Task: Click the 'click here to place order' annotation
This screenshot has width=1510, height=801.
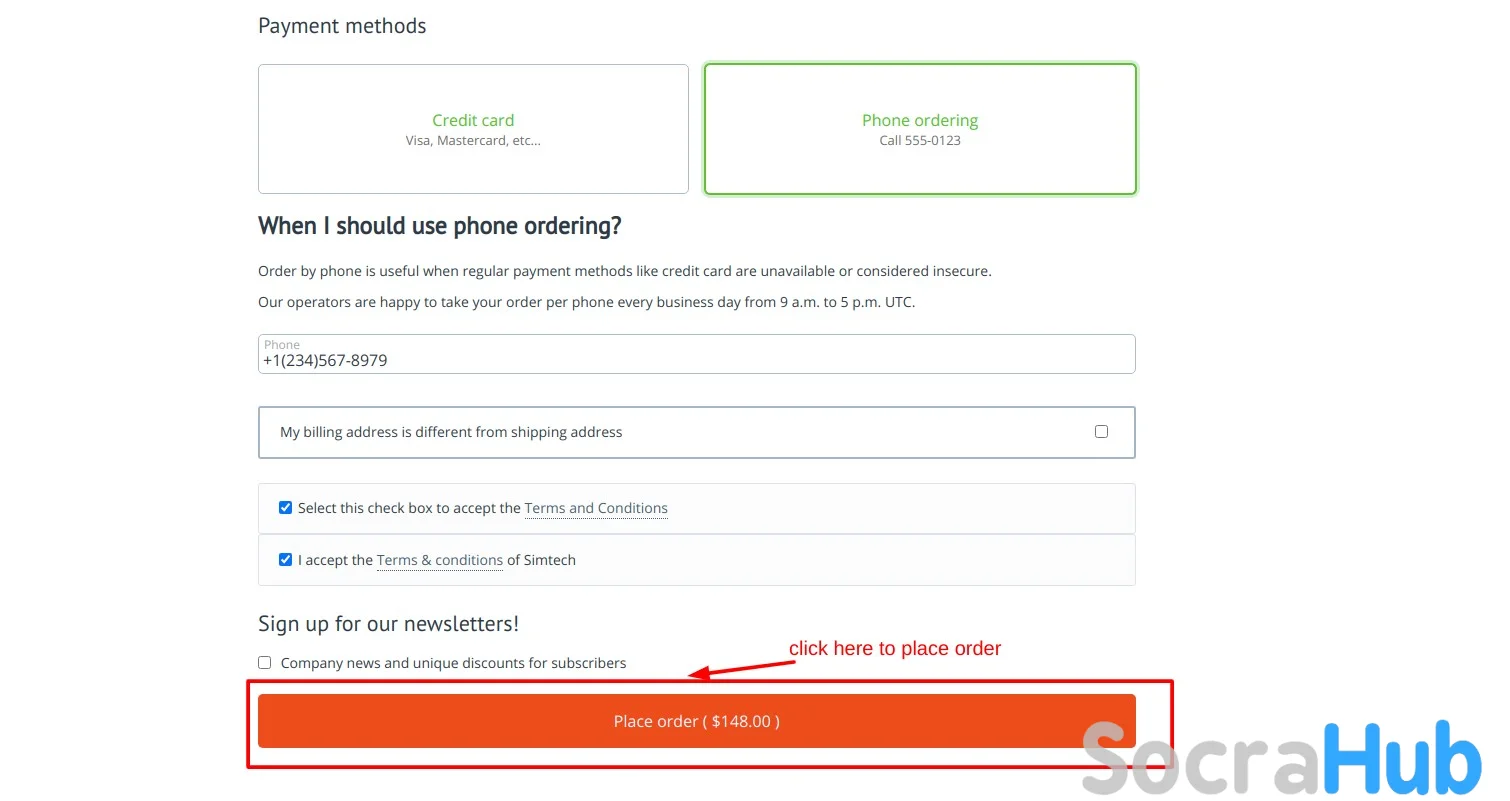Action: point(895,648)
